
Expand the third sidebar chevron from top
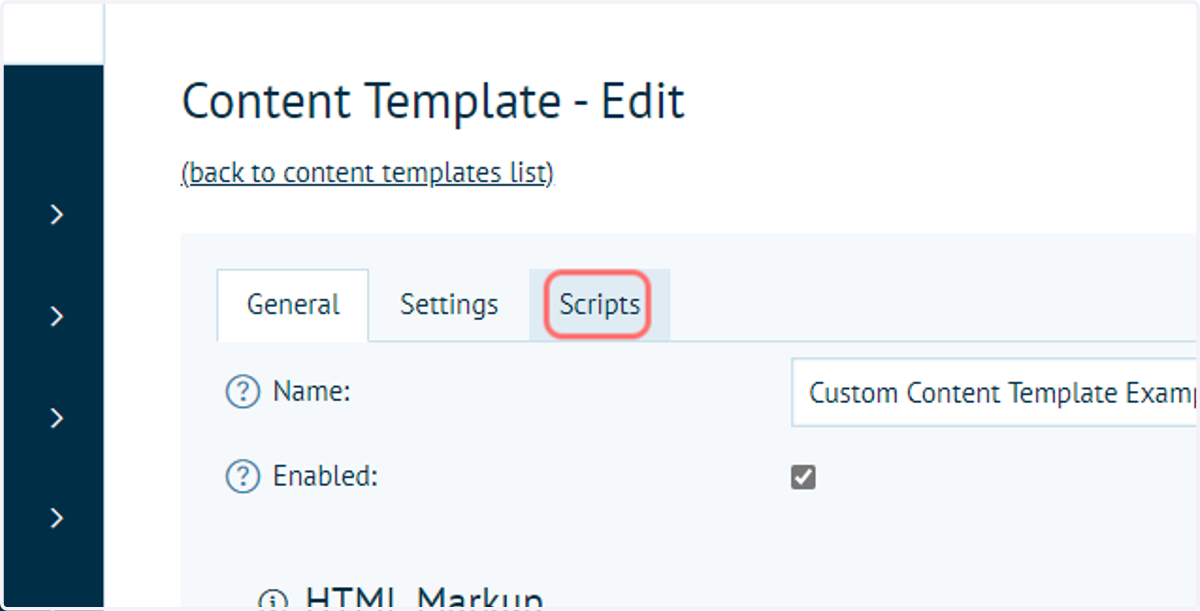pos(57,417)
